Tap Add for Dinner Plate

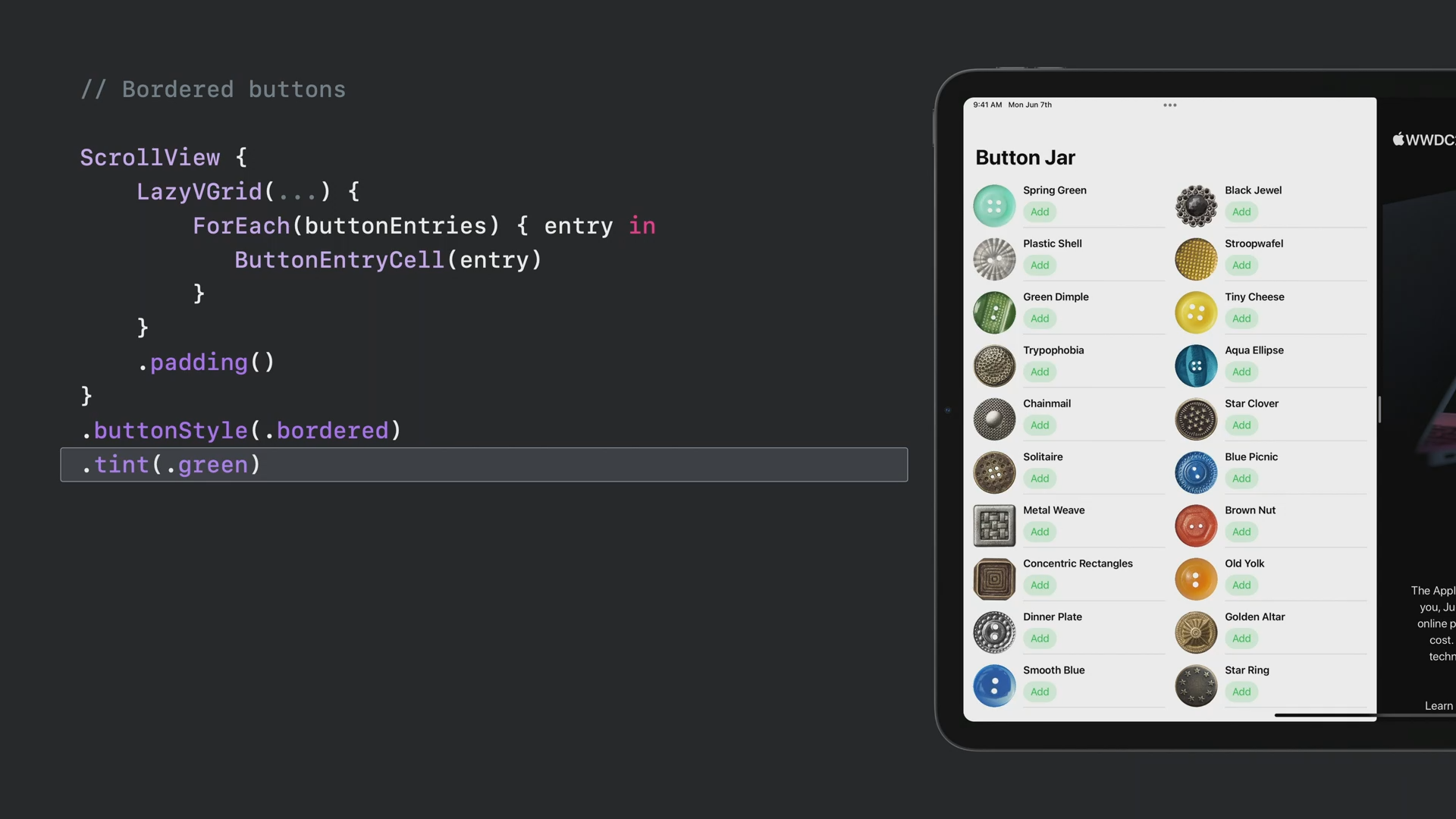click(x=1040, y=639)
